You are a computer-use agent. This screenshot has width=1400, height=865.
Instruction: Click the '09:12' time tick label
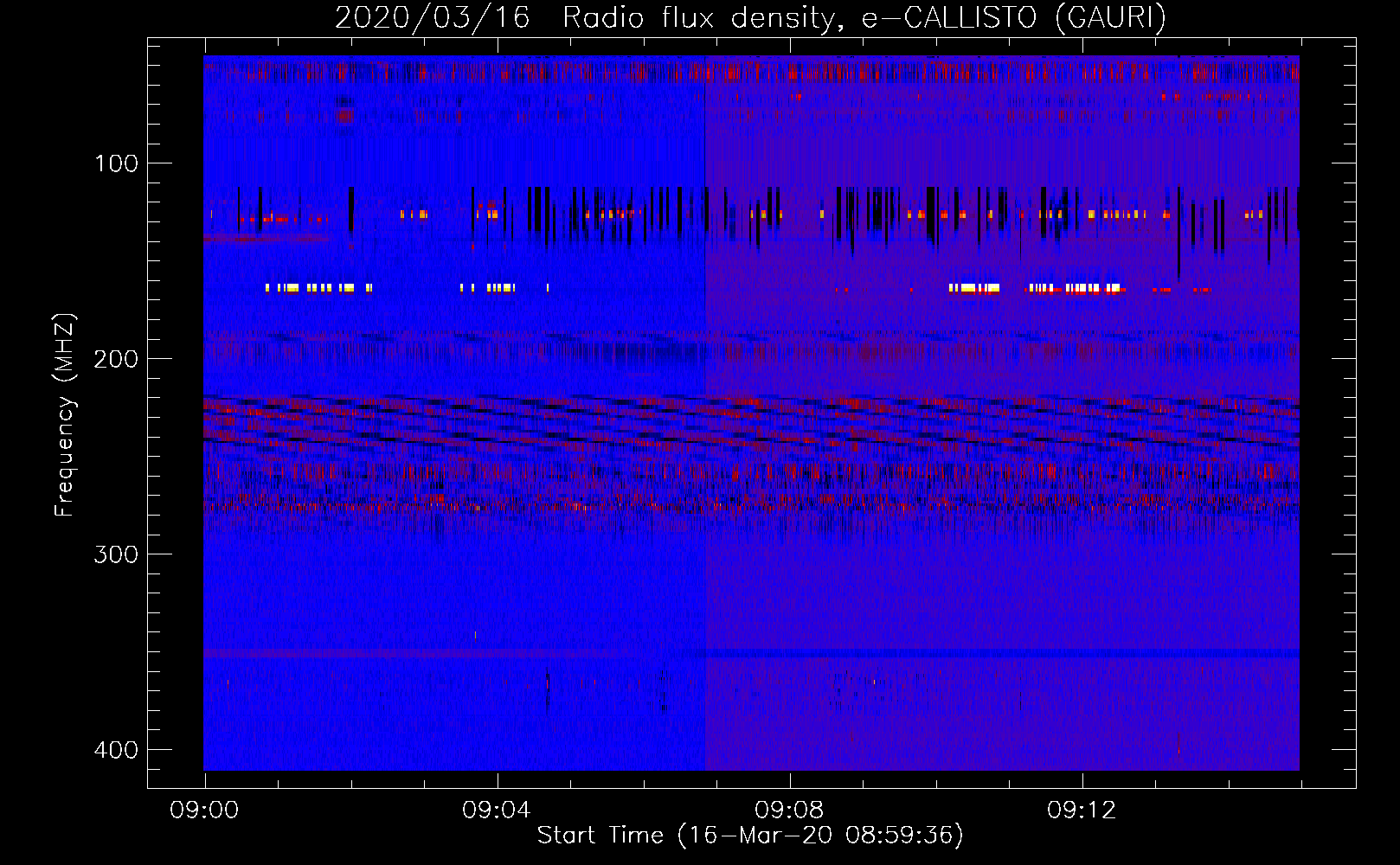click(1082, 811)
